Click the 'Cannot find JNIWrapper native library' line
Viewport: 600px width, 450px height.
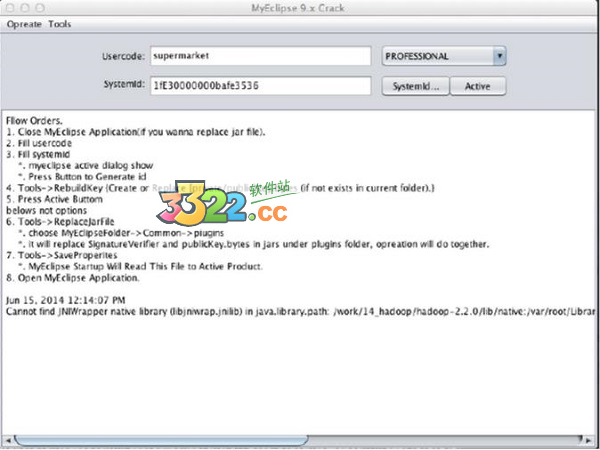pos(300,311)
